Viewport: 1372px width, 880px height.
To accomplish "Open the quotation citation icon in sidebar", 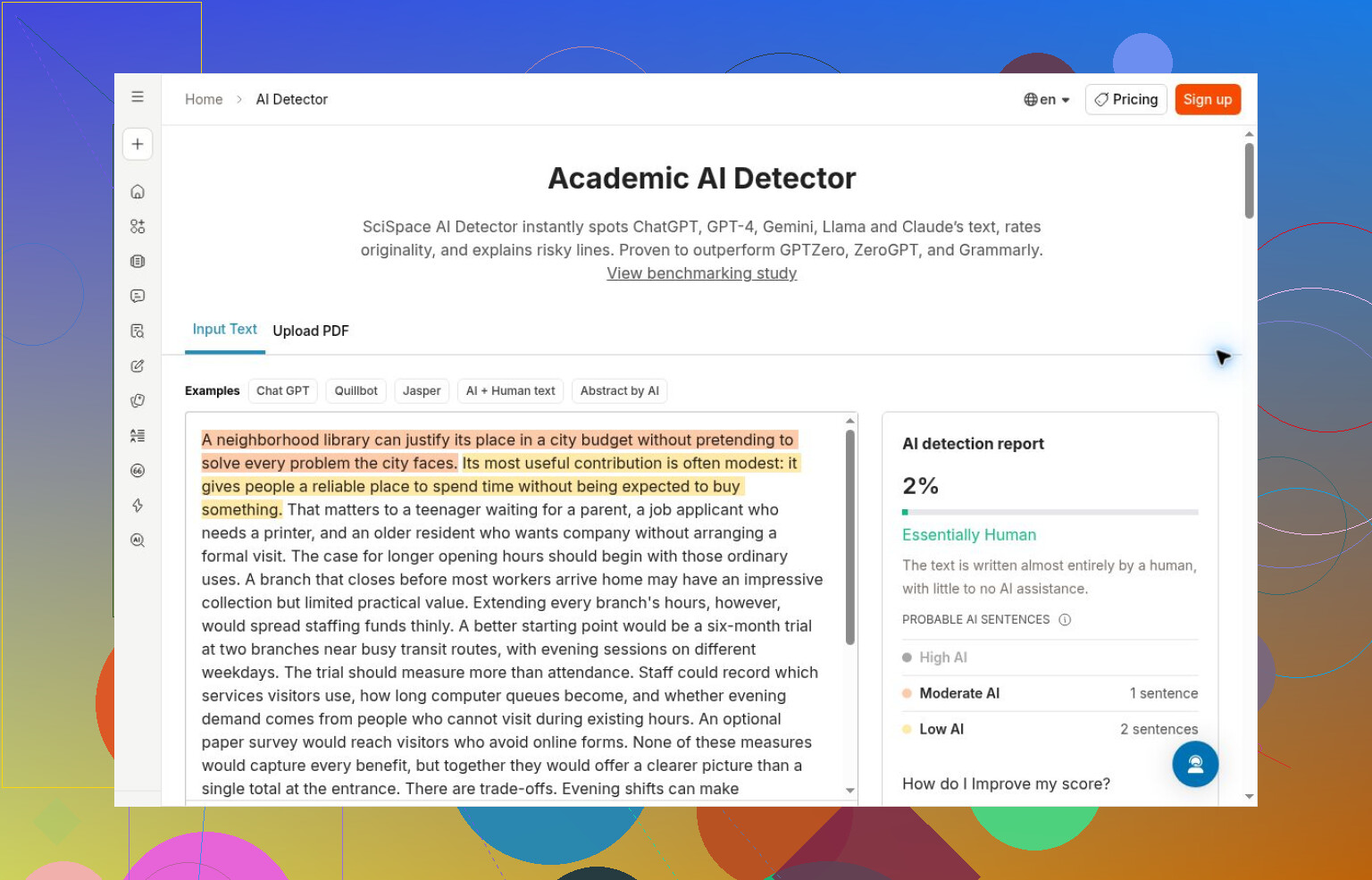I will (138, 470).
